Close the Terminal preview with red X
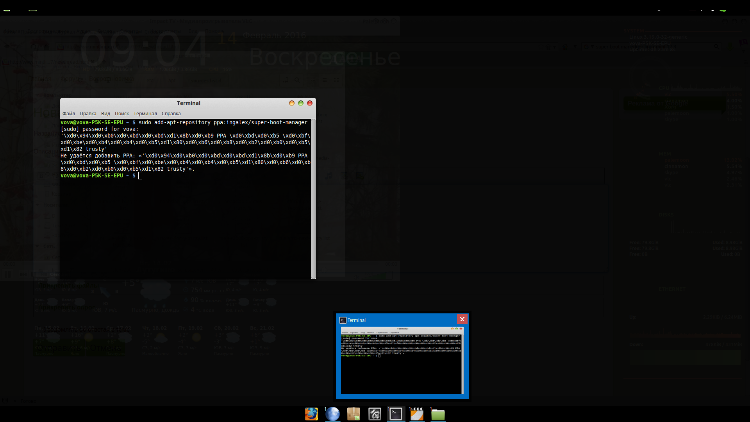 (x=462, y=319)
